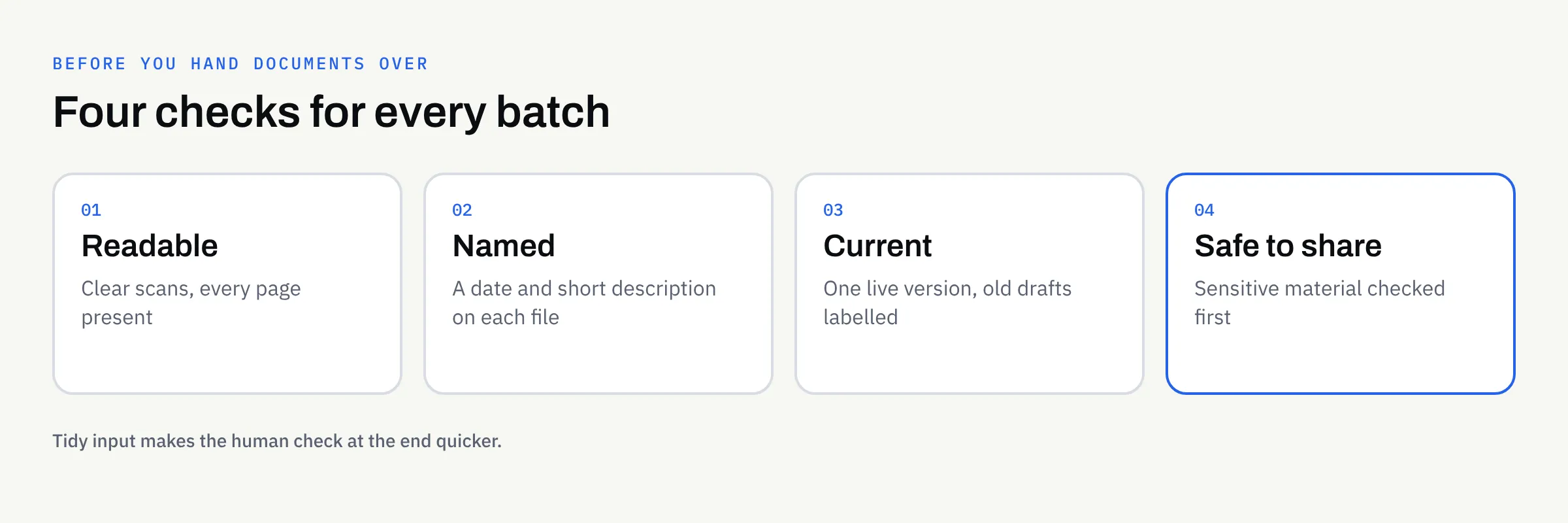Click the Current heading

click(877, 246)
